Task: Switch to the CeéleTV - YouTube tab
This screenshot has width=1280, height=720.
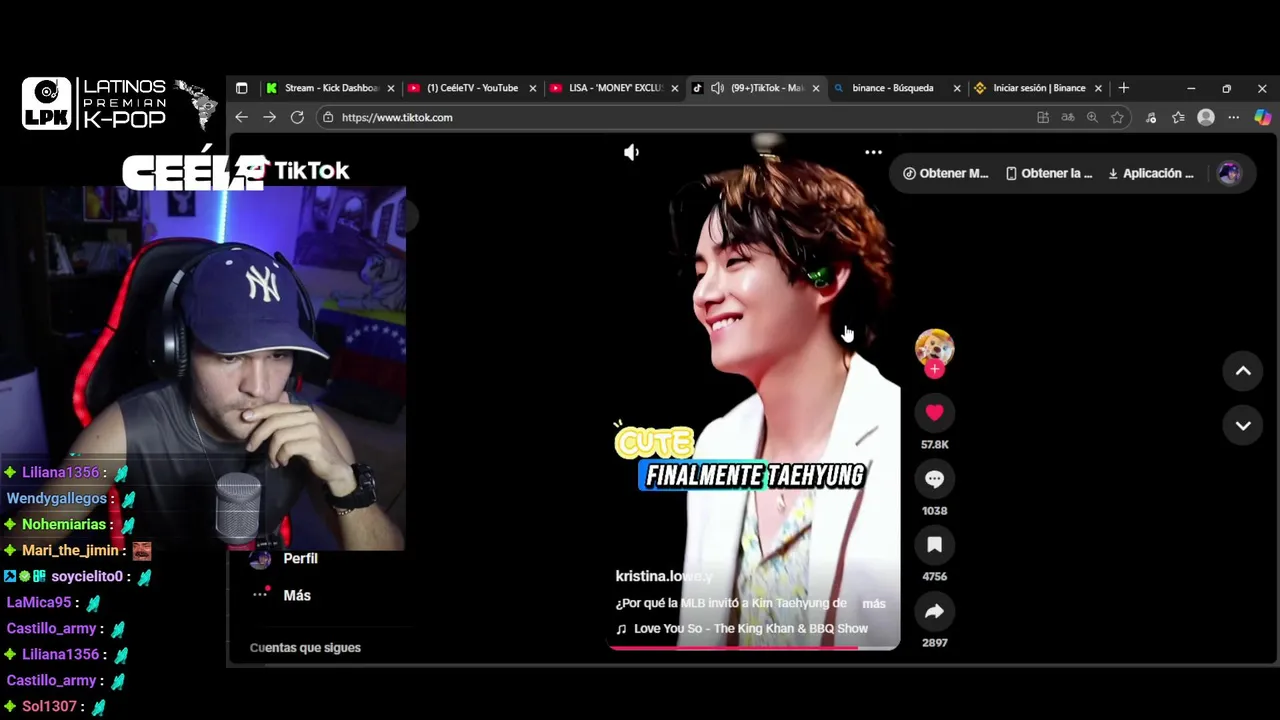Action: click(x=472, y=88)
